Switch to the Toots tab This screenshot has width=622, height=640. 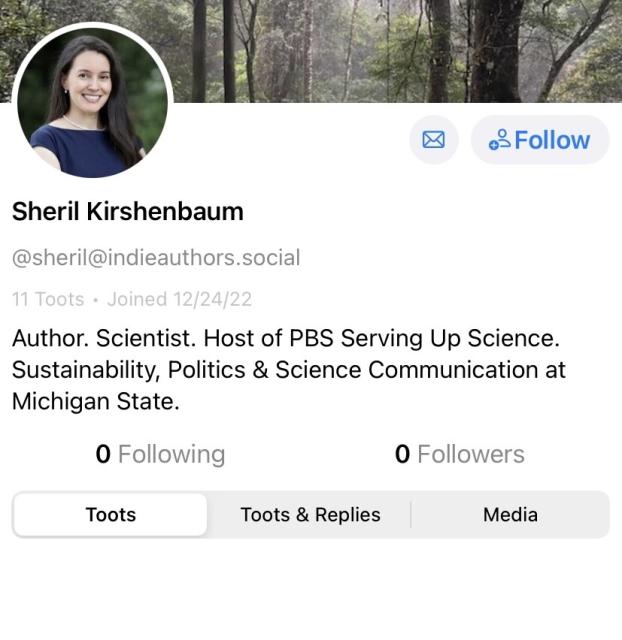pos(110,515)
